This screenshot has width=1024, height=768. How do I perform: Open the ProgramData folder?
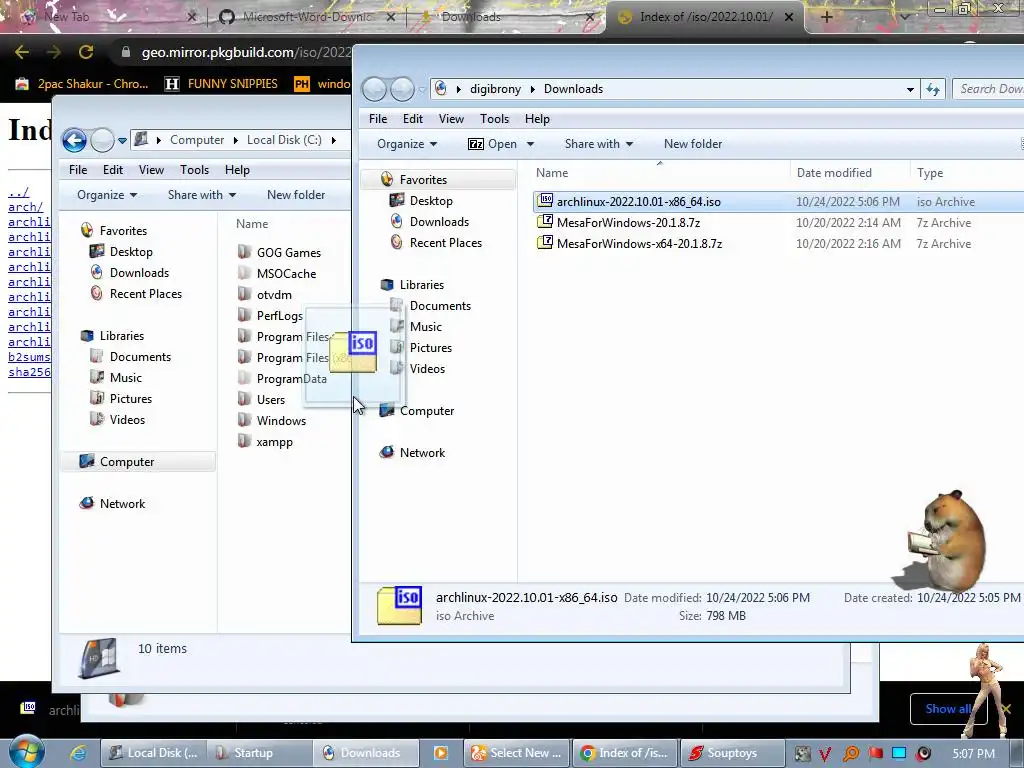[291, 379]
